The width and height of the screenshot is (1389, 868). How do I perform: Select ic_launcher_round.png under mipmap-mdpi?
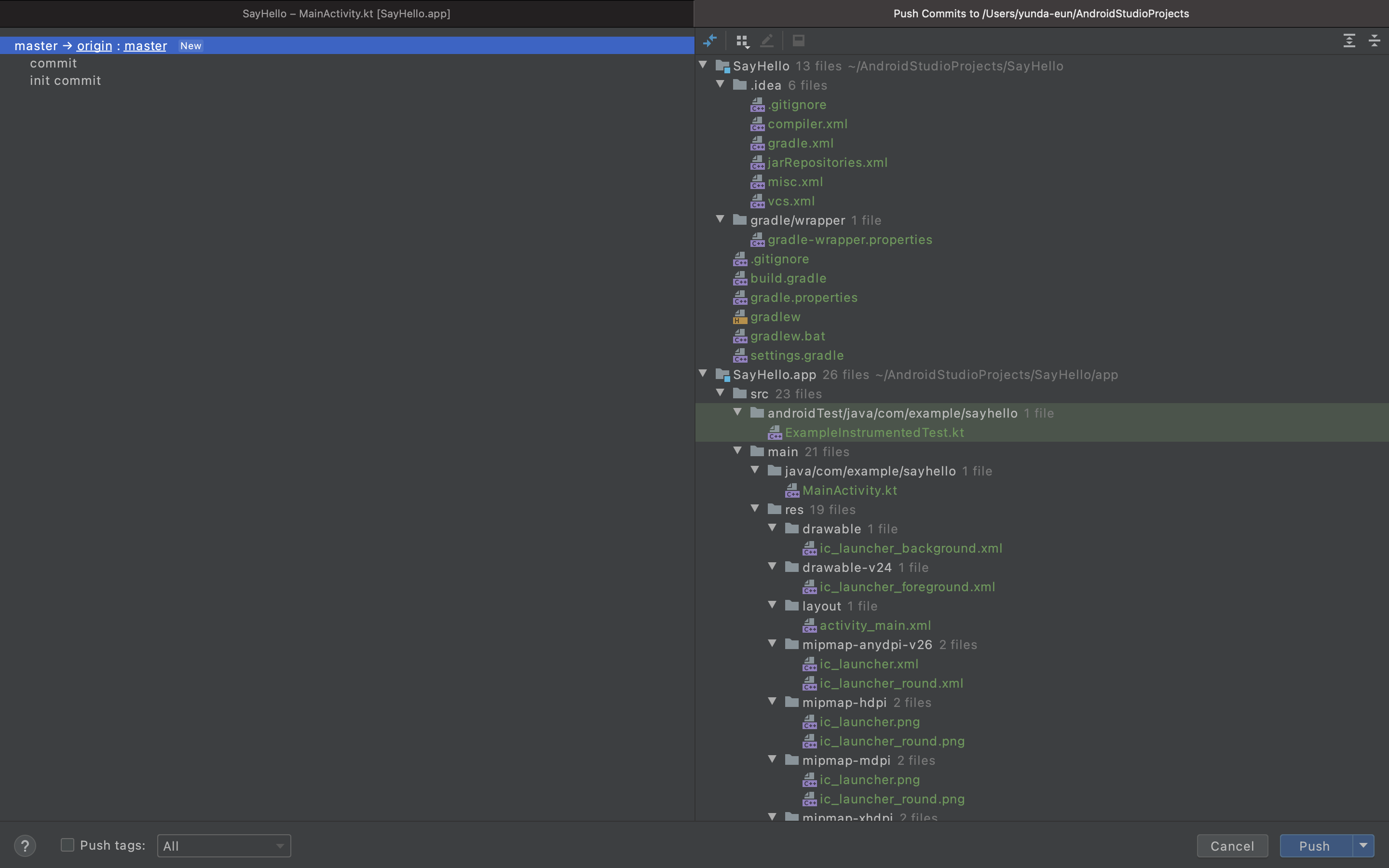click(x=892, y=799)
